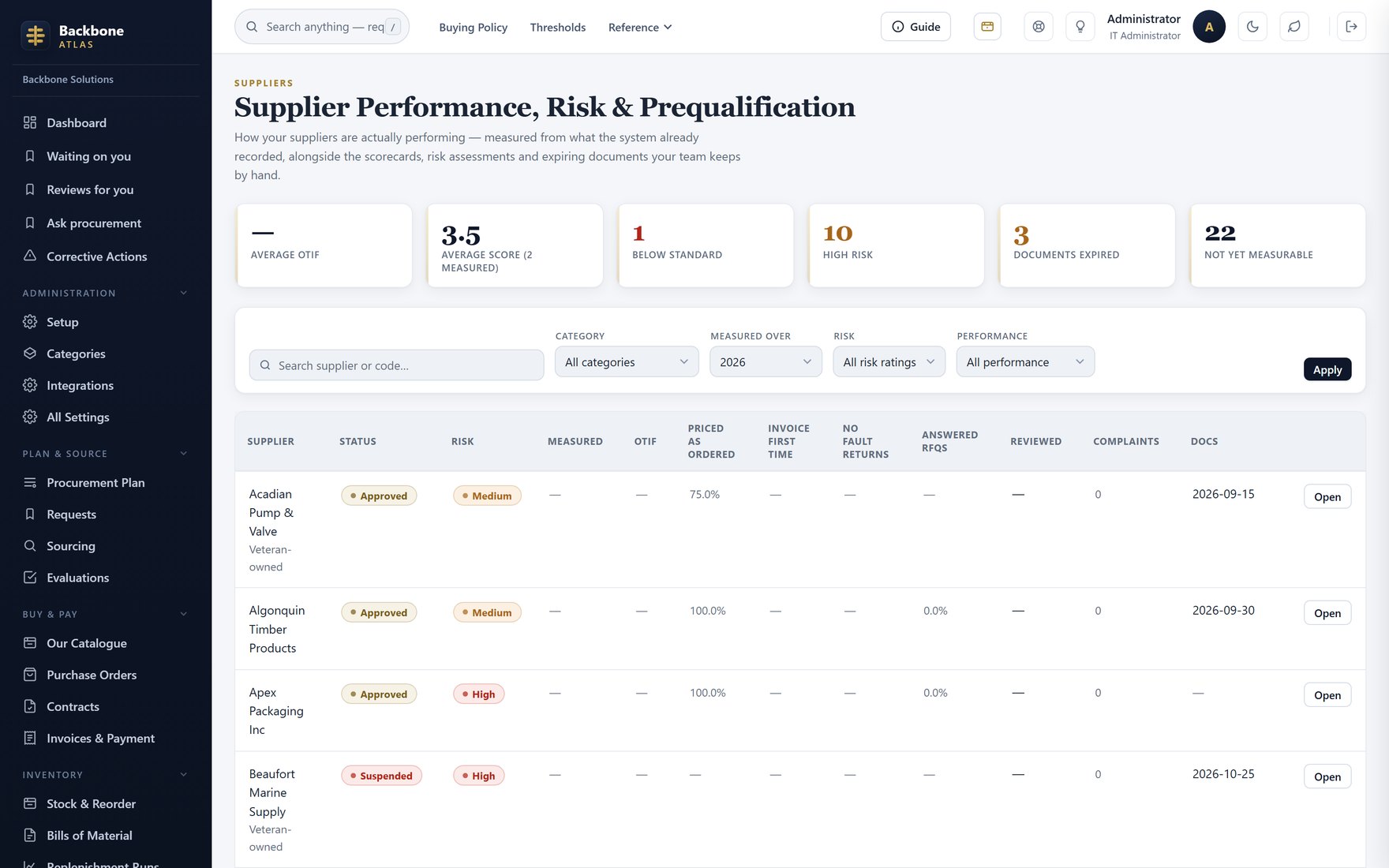Click the lightbulb tips icon
This screenshot has width=1389, height=868.
[x=1080, y=27]
